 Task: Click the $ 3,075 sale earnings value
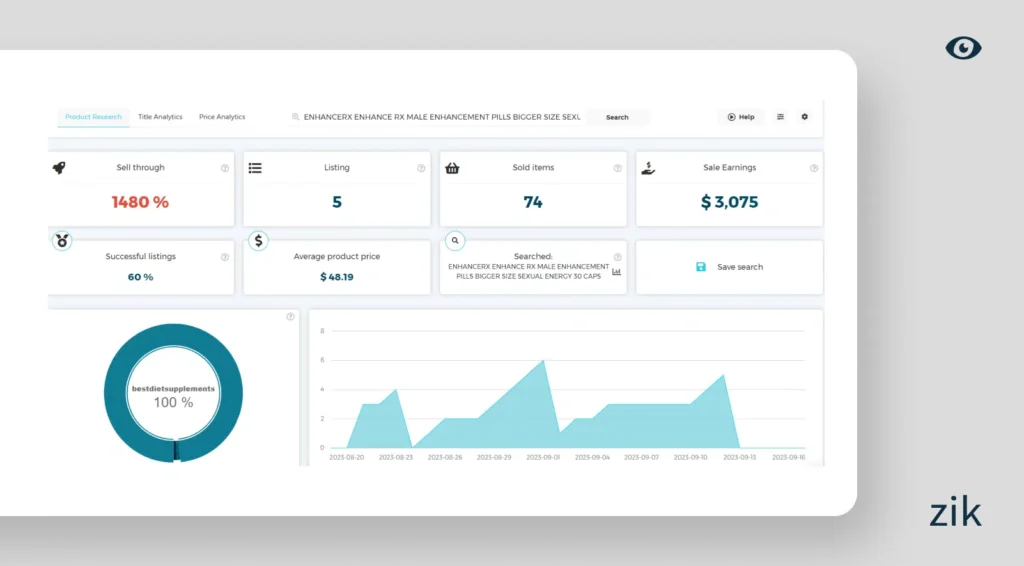click(729, 202)
